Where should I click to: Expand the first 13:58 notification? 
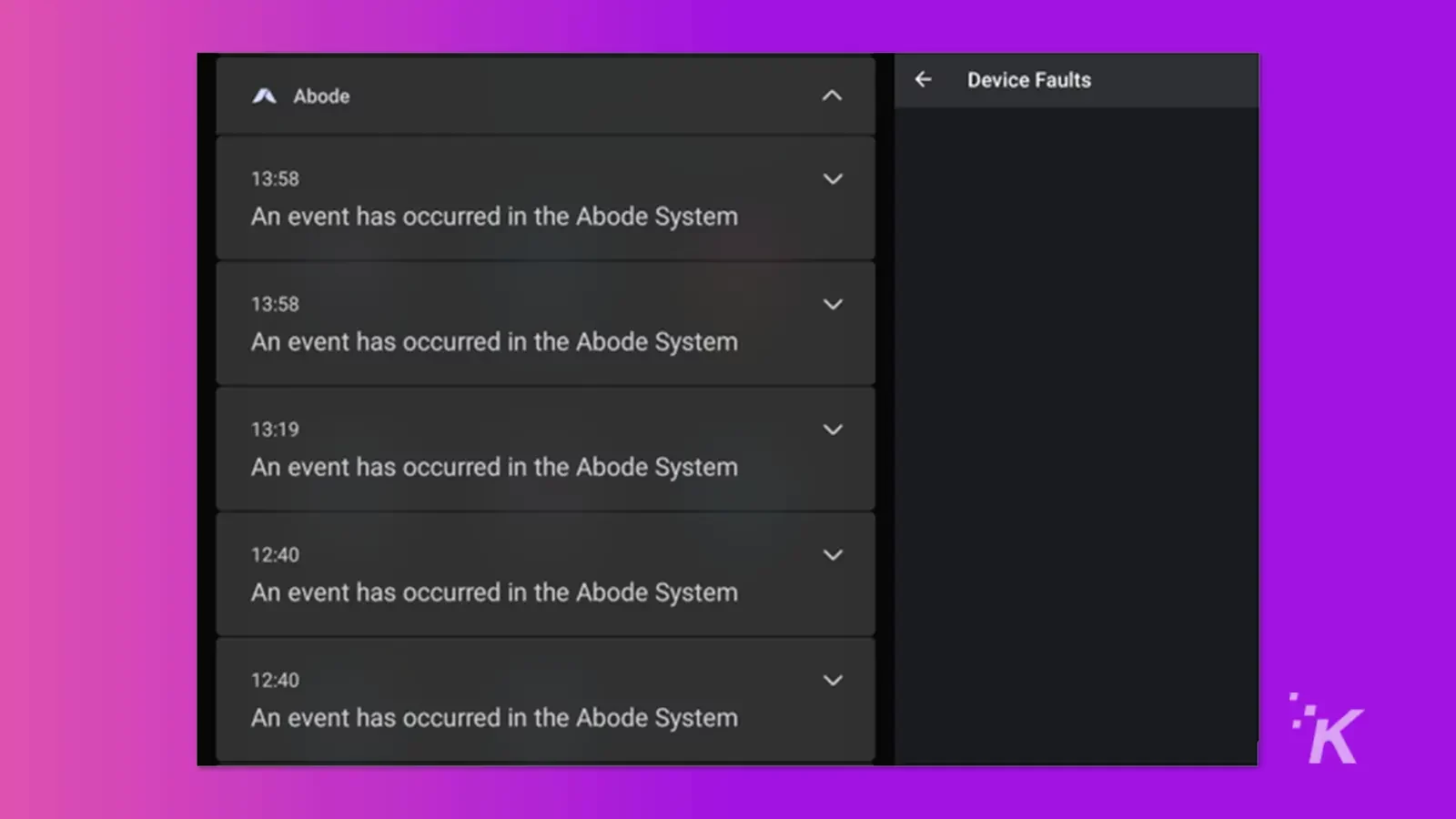833,179
